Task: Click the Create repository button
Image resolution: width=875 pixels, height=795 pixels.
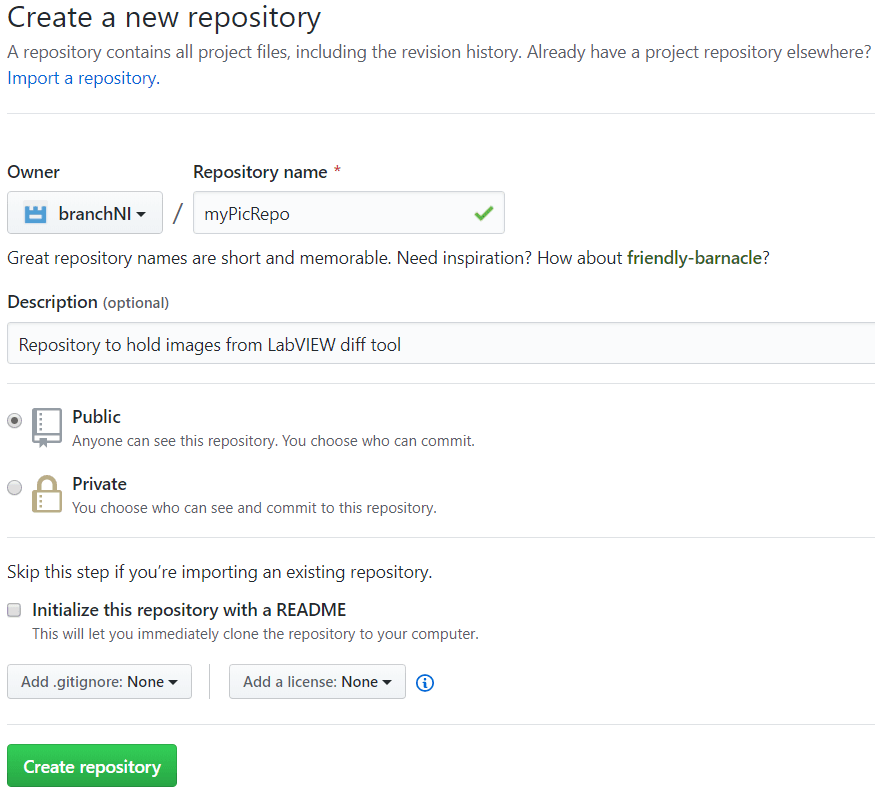Action: tap(91, 765)
